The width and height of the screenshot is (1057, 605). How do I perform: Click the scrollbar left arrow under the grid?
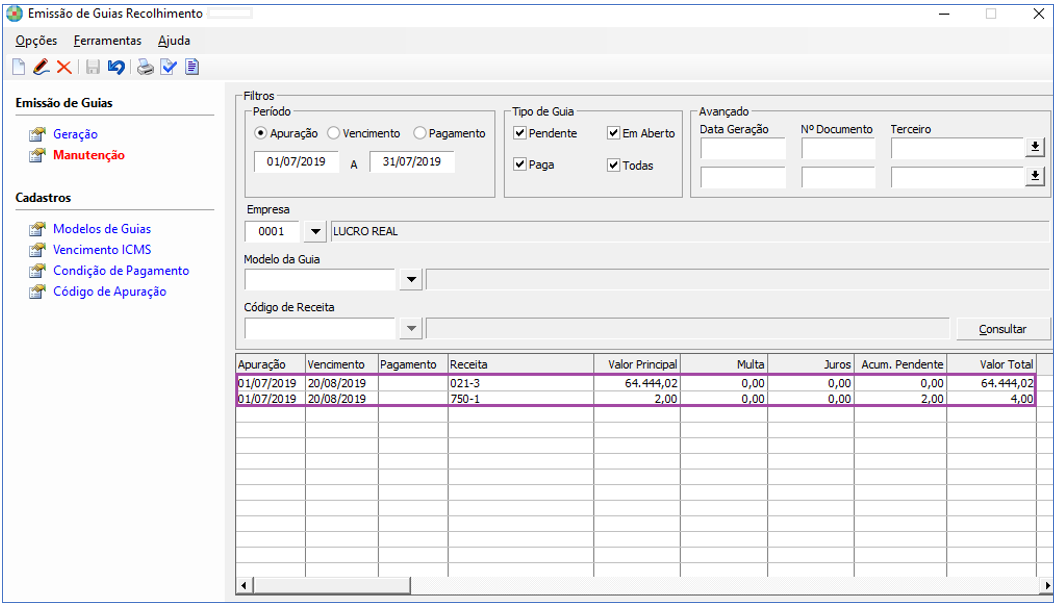(x=244, y=585)
